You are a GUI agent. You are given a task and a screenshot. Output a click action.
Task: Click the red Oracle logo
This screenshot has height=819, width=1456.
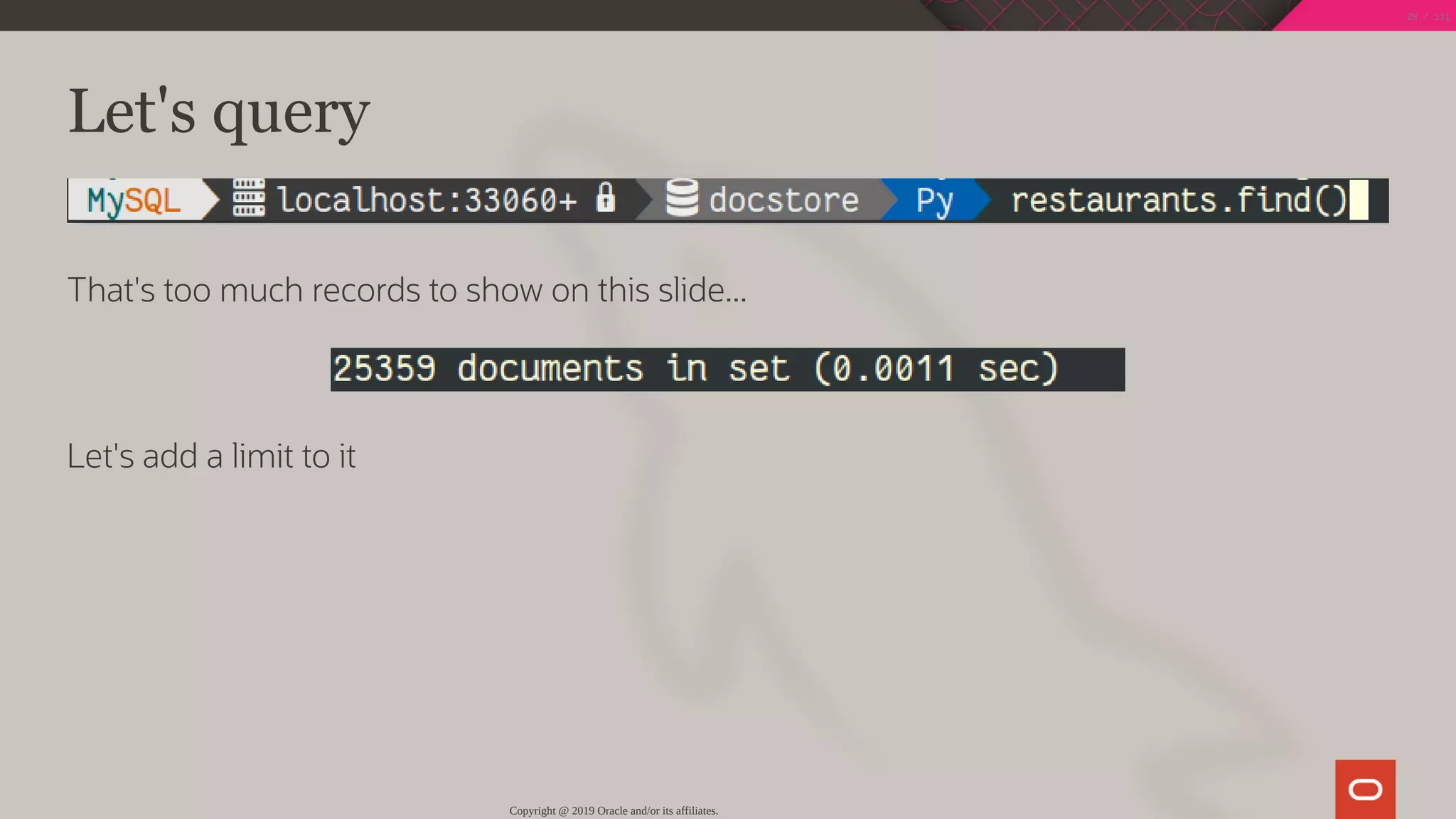click(x=1364, y=788)
